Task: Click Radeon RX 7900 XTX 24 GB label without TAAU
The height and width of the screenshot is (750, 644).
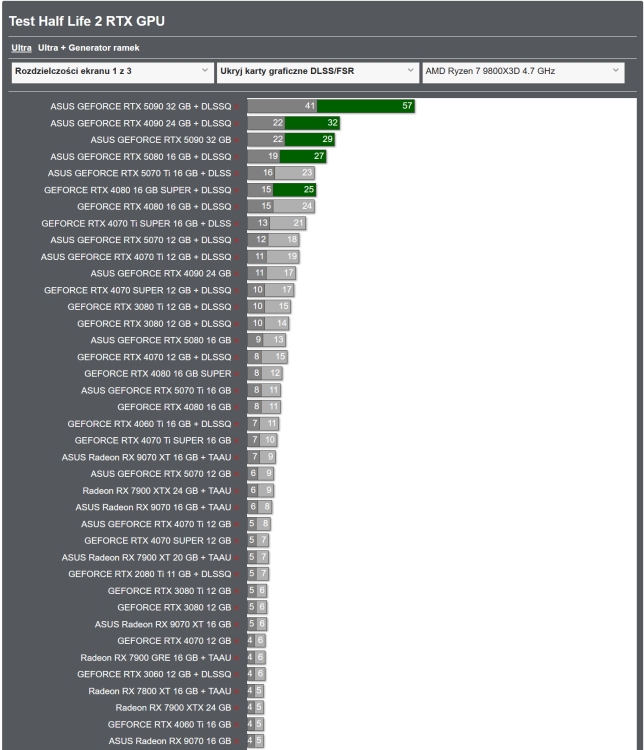Action: point(173,708)
